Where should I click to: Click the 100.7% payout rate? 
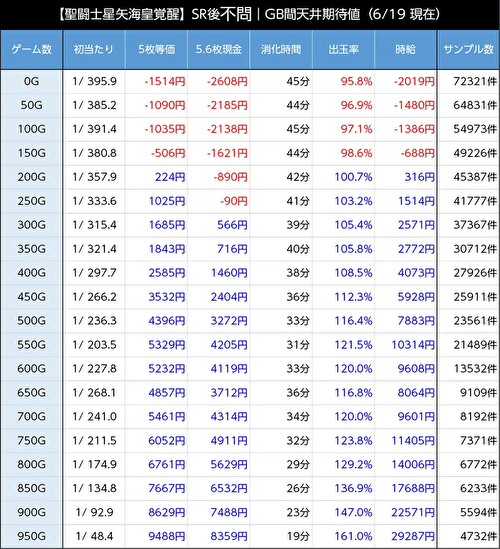pos(353,177)
